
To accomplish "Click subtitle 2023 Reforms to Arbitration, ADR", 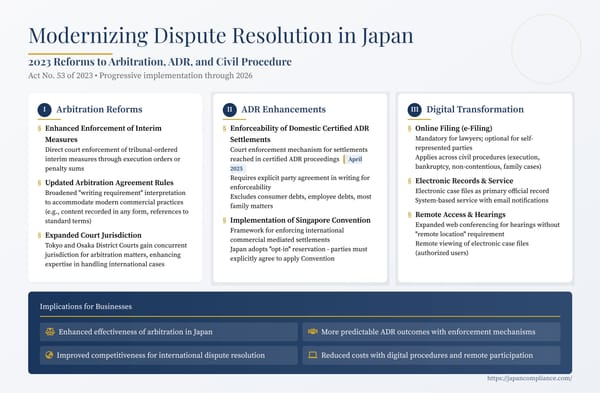I will coord(160,62).
